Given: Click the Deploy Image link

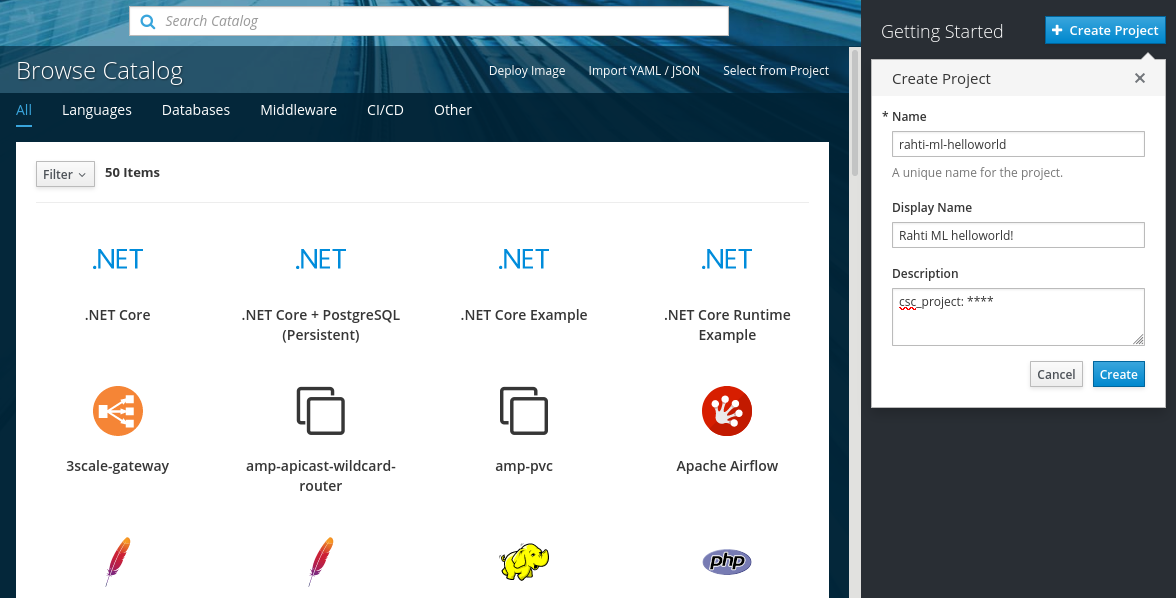Looking at the screenshot, I should click(x=527, y=71).
